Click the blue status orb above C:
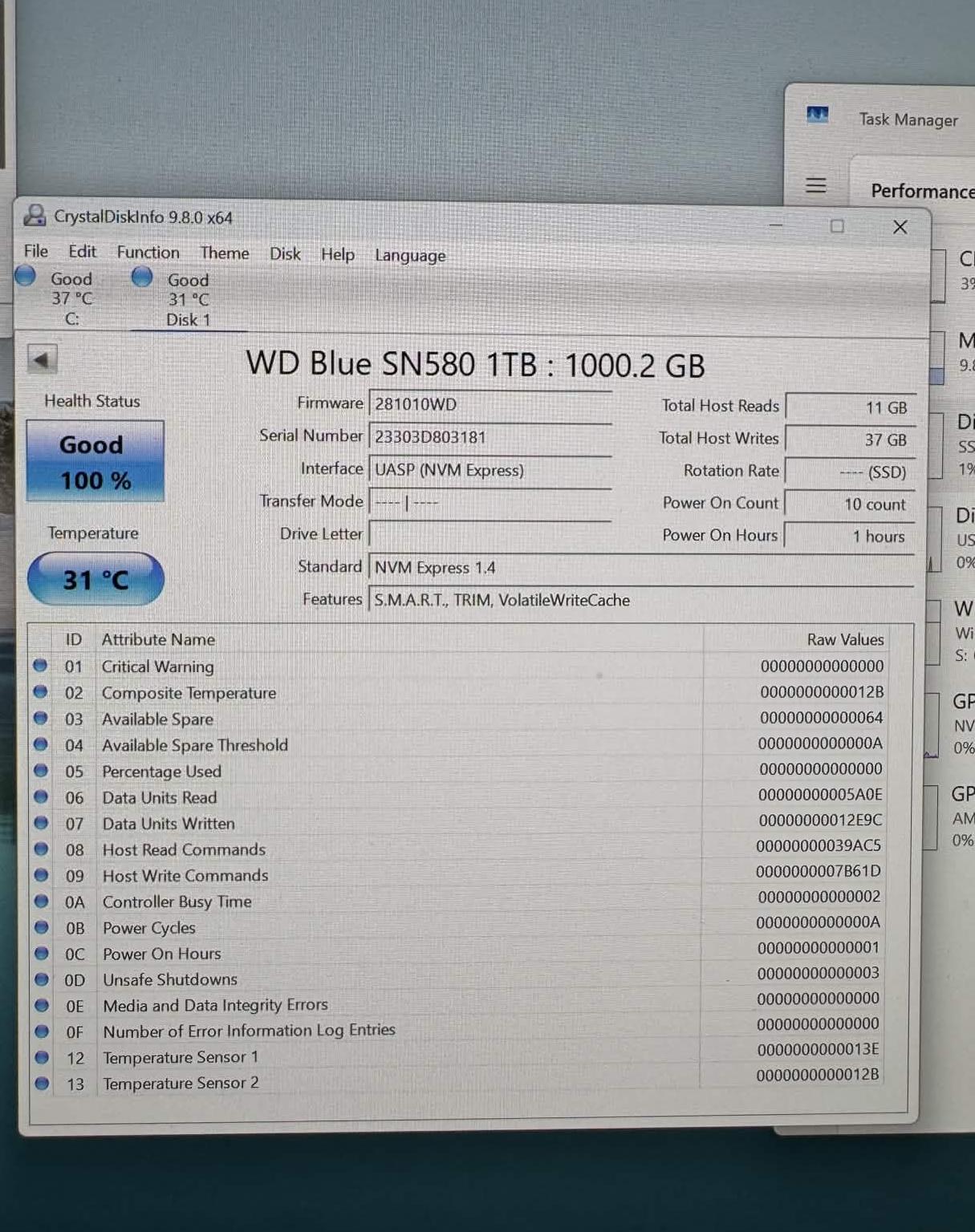Viewport: 975px width, 1232px height. click(x=26, y=276)
